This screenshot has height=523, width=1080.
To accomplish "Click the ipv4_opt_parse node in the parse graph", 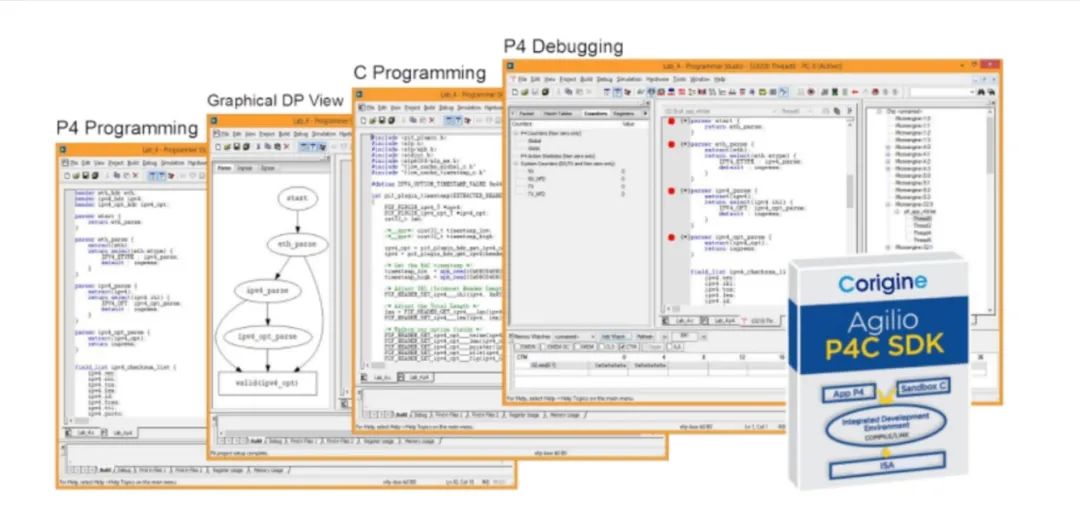I will [268, 337].
